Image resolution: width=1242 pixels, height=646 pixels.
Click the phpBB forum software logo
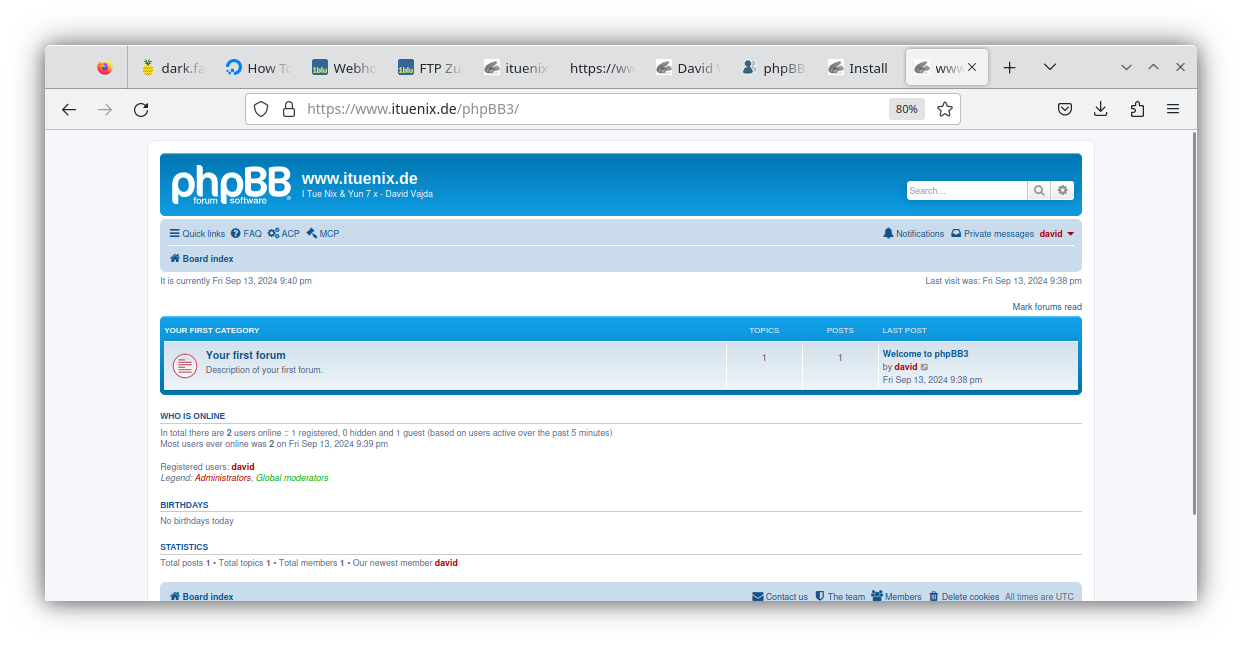pos(230,184)
